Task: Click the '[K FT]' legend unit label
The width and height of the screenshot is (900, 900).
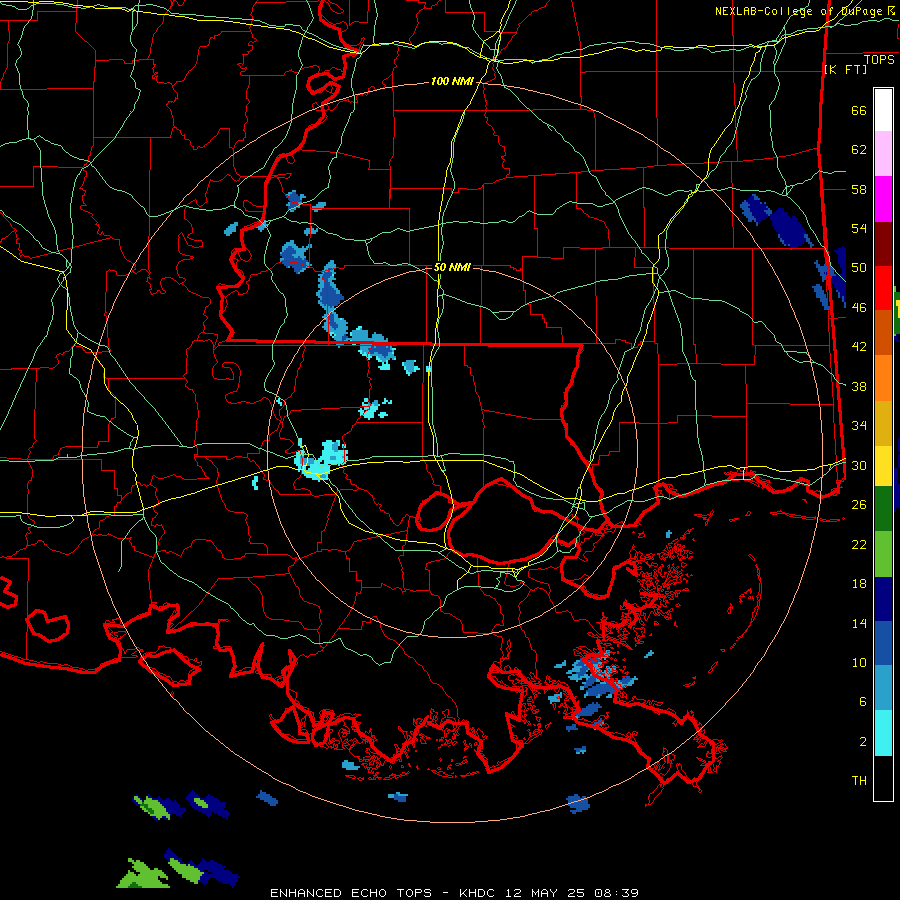Action: 845,69
